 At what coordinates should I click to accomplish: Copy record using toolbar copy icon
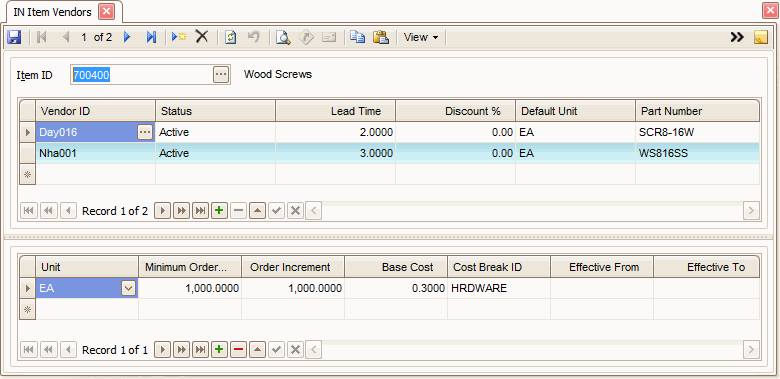tap(357, 37)
